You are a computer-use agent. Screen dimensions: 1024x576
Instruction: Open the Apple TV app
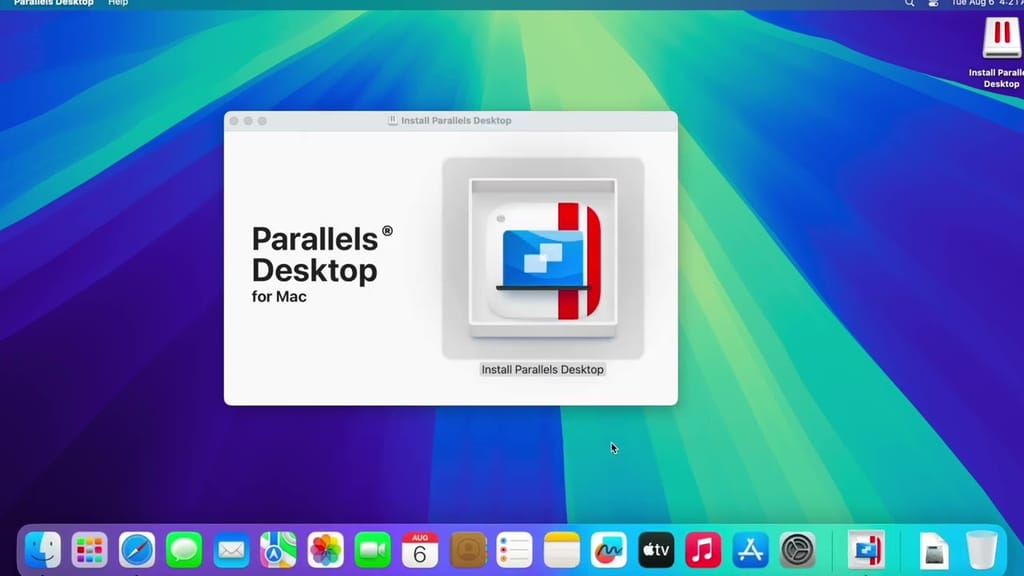[655, 548]
